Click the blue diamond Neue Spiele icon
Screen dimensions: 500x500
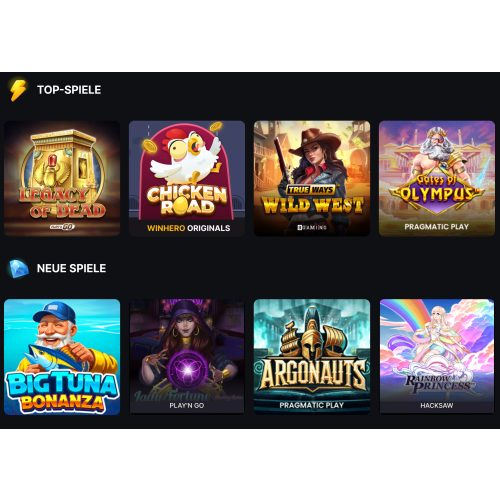click(x=18, y=268)
